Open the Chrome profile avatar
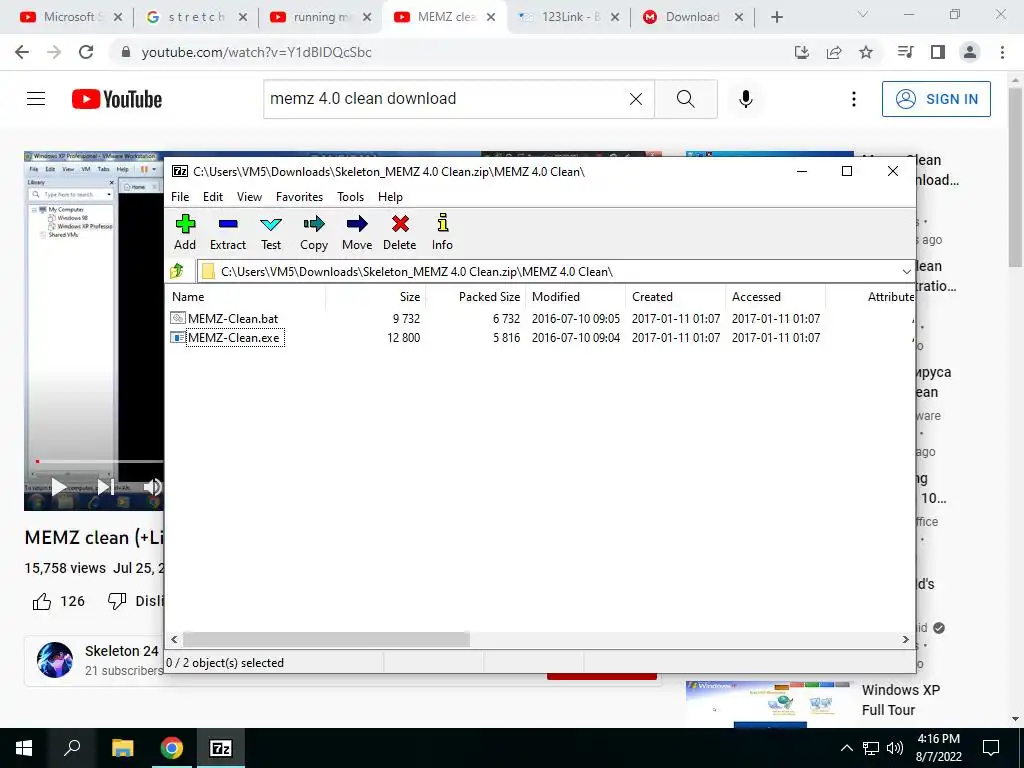This screenshot has height=768, width=1024. (970, 52)
